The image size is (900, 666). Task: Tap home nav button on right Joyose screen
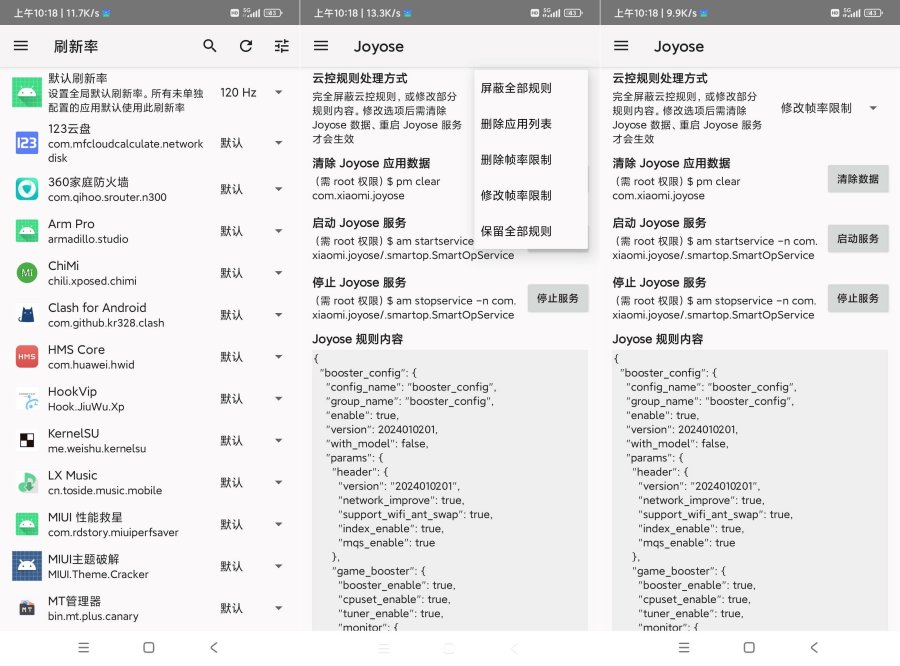pyautogui.click(x=749, y=648)
